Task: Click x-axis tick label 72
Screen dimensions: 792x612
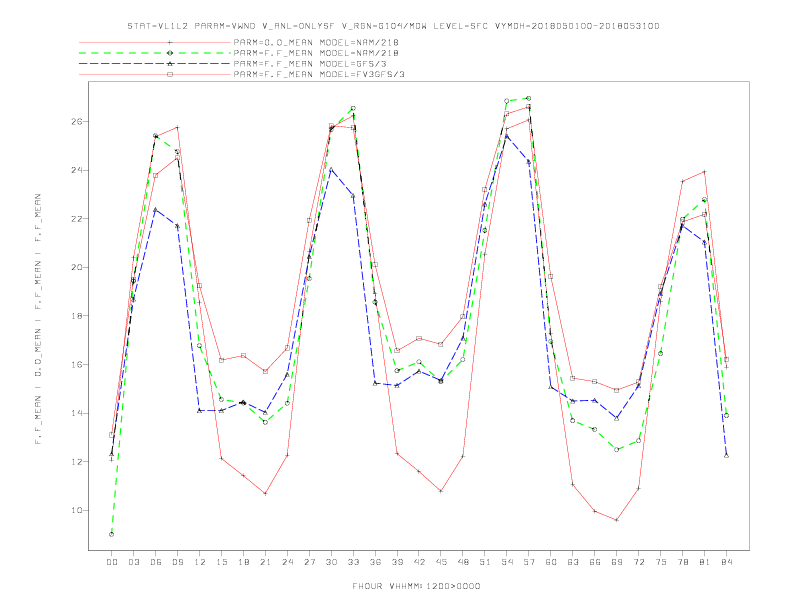Action: point(638,562)
